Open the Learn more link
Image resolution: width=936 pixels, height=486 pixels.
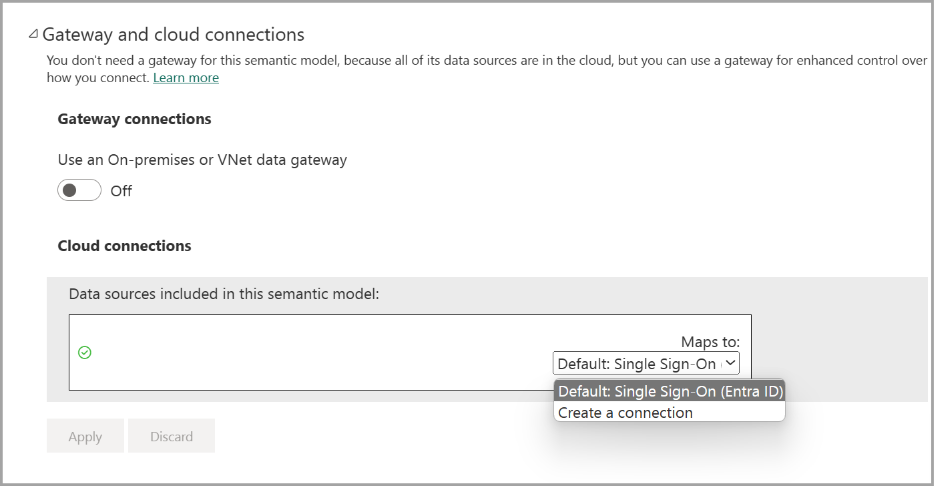(x=186, y=77)
